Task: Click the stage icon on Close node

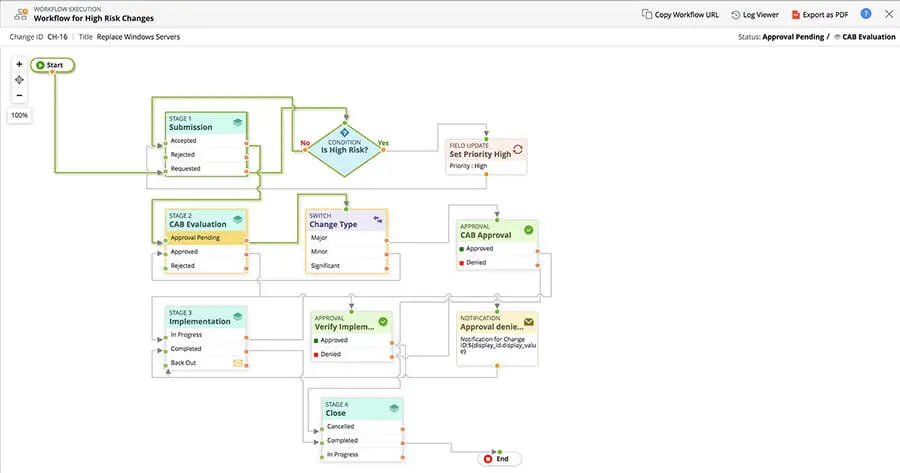Action: pos(394,408)
